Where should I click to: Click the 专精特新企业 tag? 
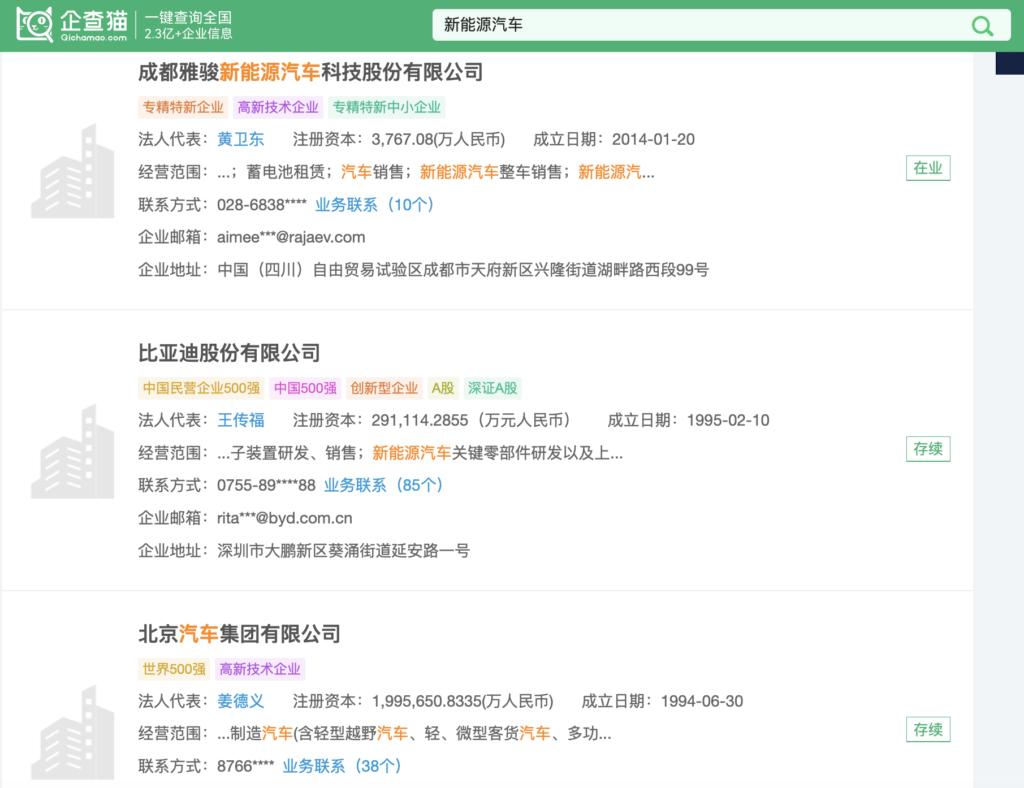pos(183,107)
